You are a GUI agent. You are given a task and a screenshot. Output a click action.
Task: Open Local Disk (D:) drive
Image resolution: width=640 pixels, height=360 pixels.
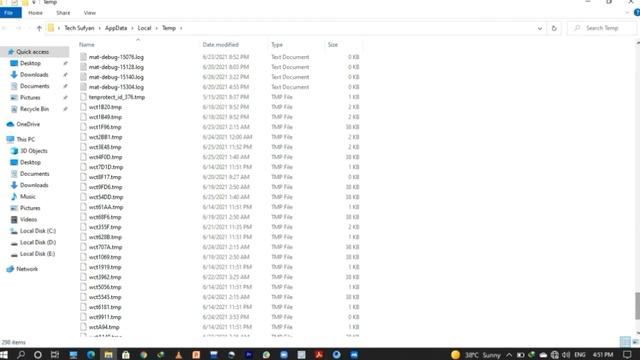pos(38,242)
